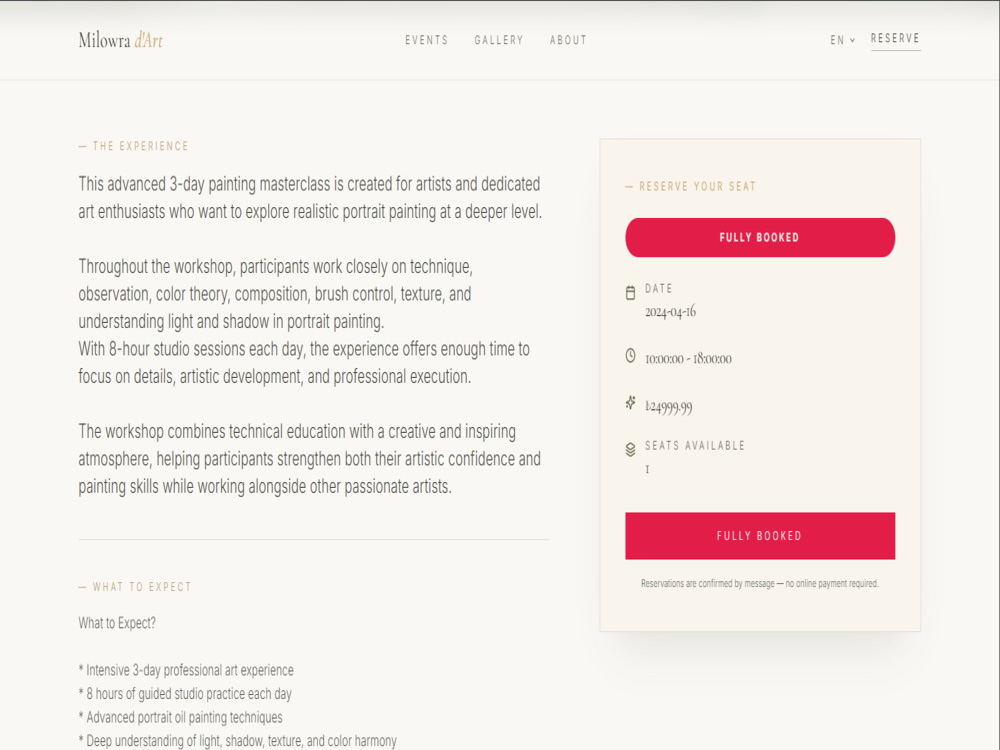Click the rectangular Fully Booked button at card bottom
The height and width of the screenshot is (750, 1000).
tap(760, 536)
